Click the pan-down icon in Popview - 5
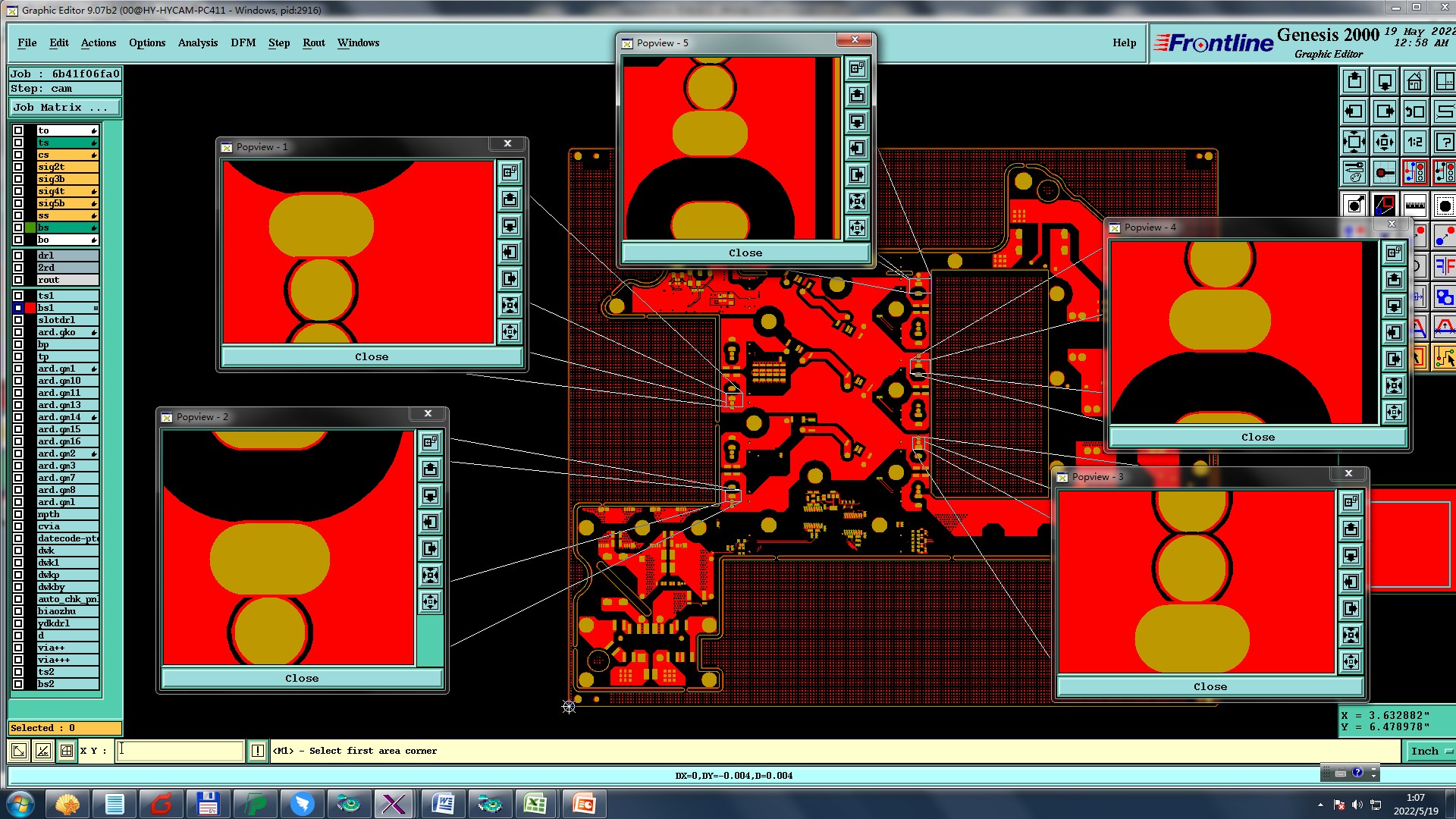Image resolution: width=1456 pixels, height=819 pixels. 857,121
